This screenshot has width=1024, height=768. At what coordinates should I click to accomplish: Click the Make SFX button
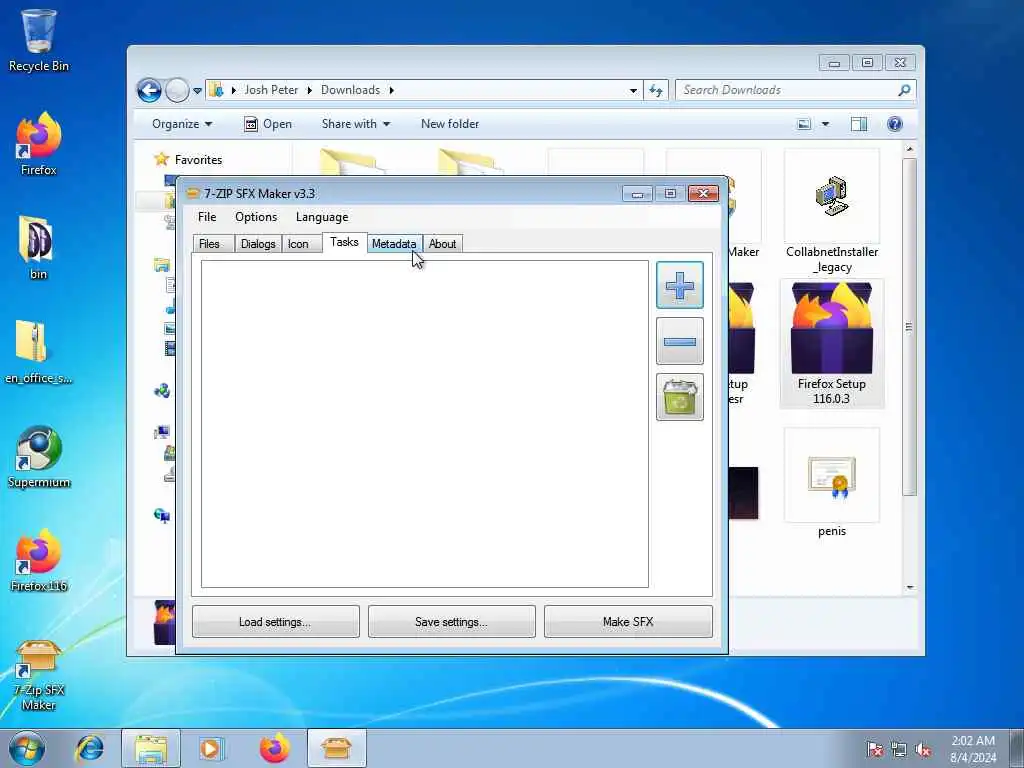click(628, 622)
